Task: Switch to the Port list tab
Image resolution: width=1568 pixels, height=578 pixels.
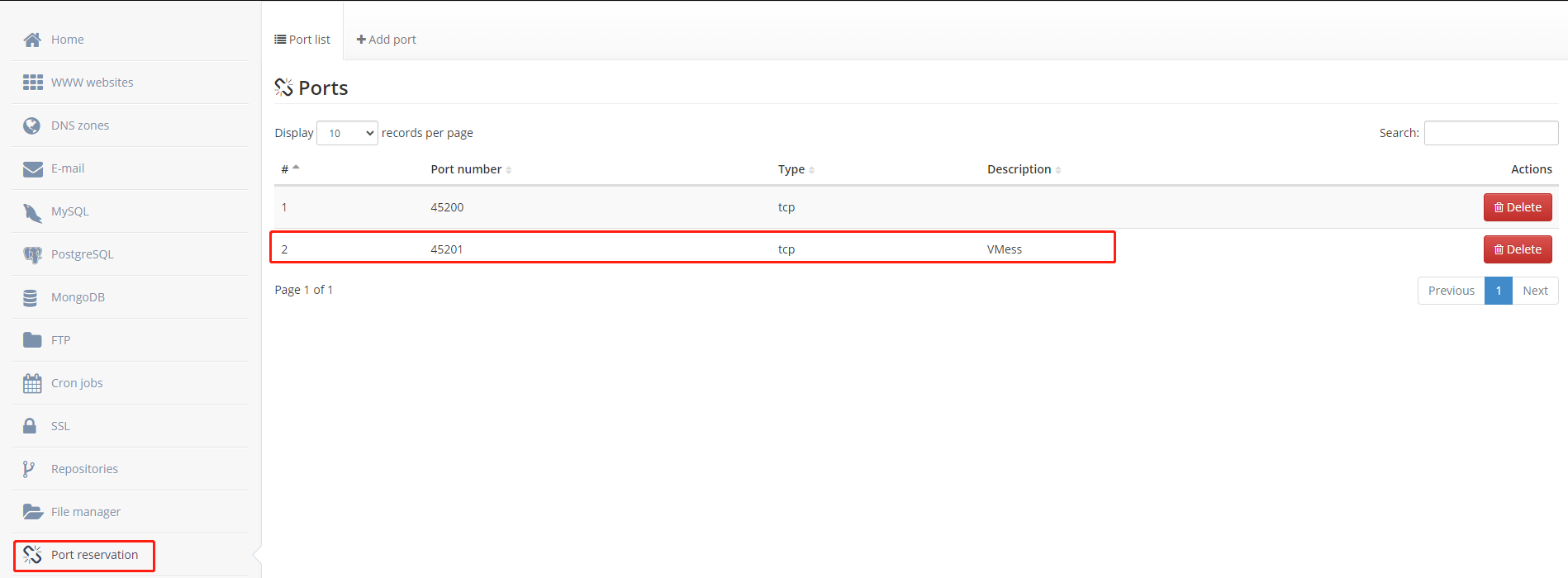Action: point(302,40)
